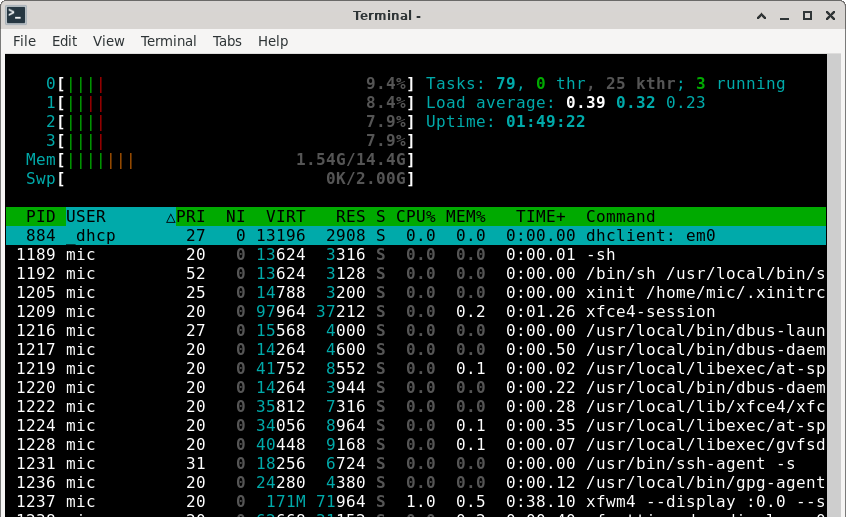Click the terminal icon in title bar

(16, 15)
